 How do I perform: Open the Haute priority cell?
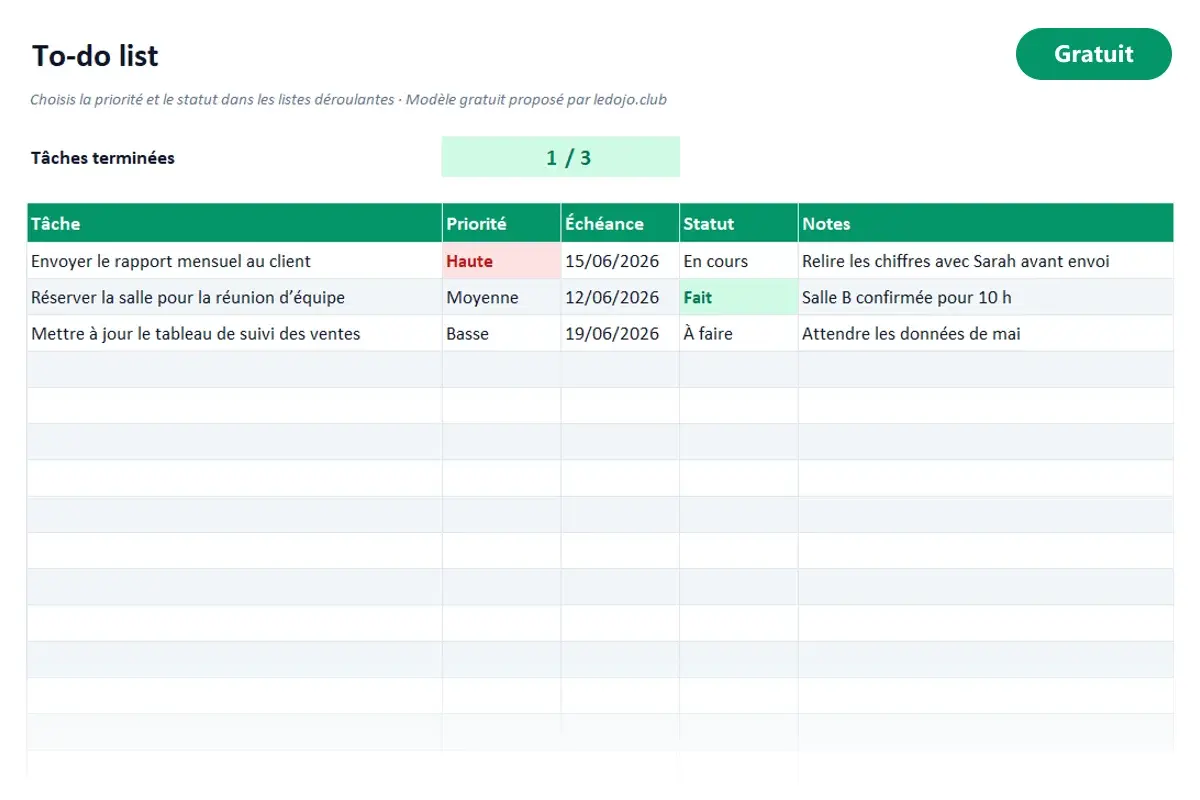coord(501,261)
